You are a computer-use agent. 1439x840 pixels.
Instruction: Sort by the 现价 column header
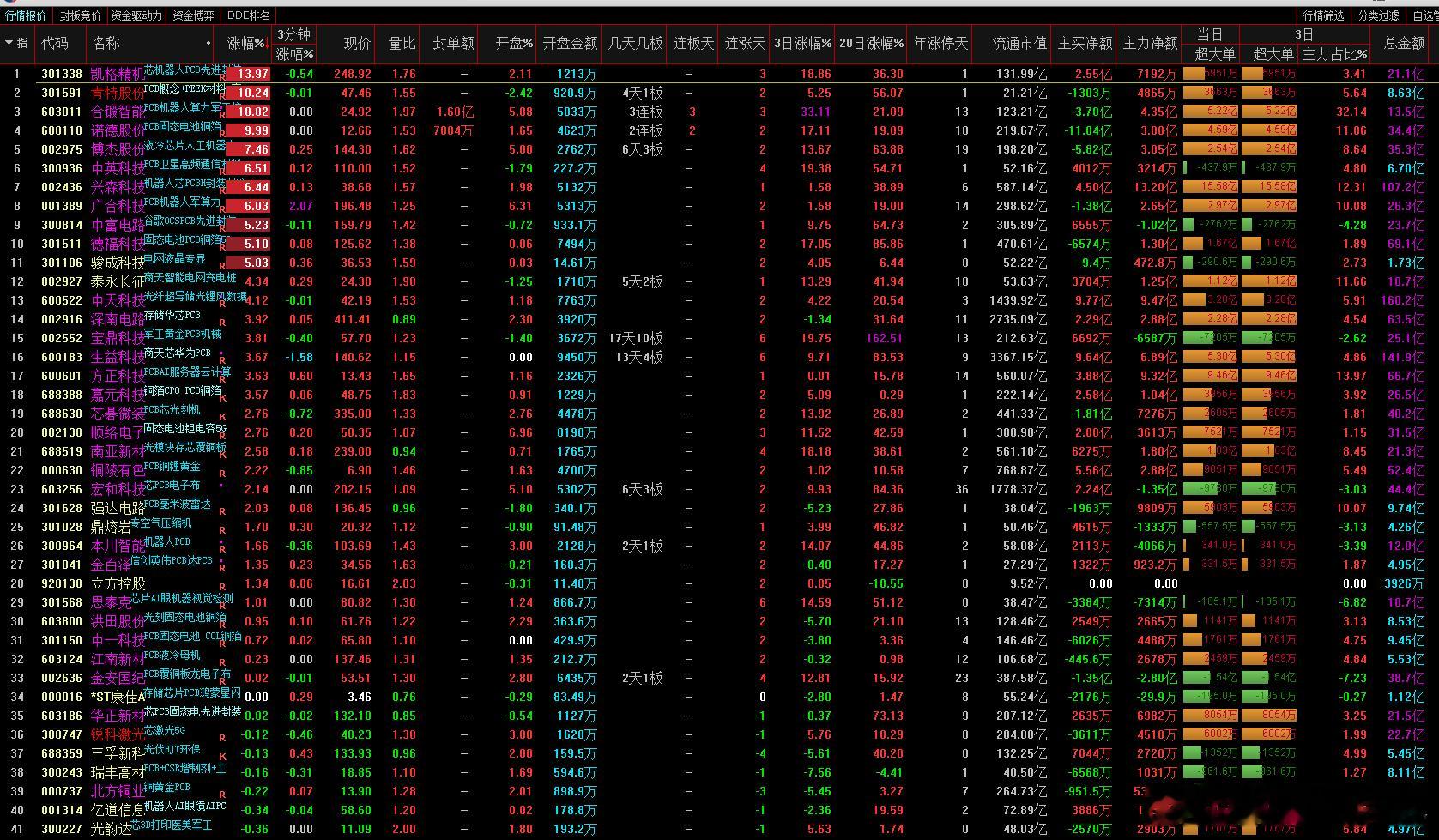pos(357,43)
